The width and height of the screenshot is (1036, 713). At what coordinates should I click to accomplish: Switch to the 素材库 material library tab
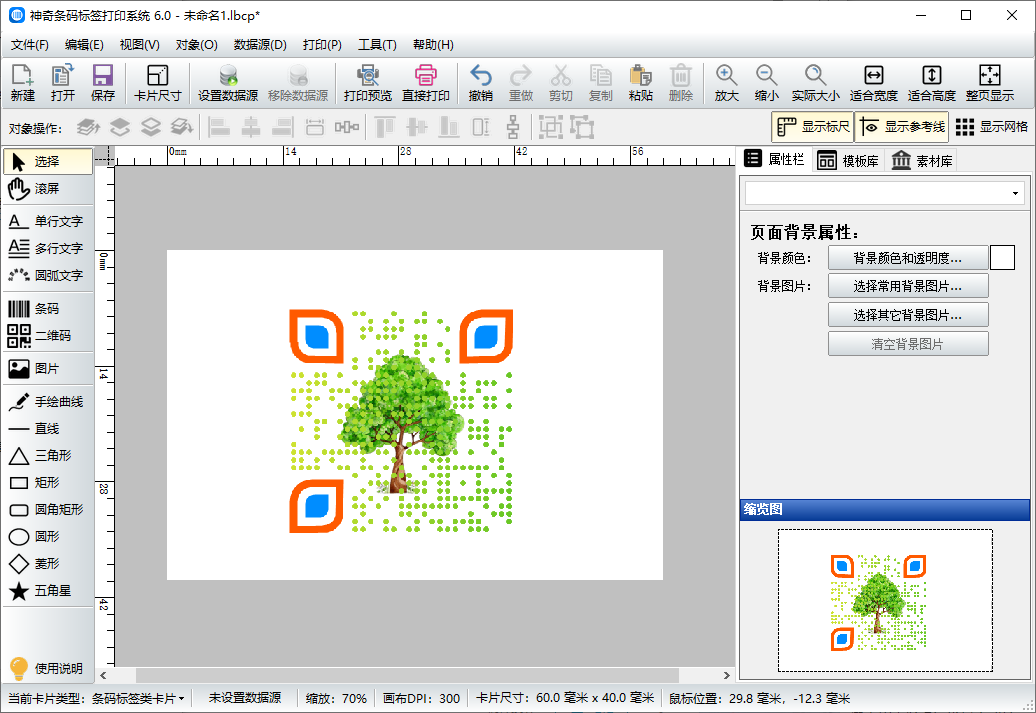click(922, 161)
